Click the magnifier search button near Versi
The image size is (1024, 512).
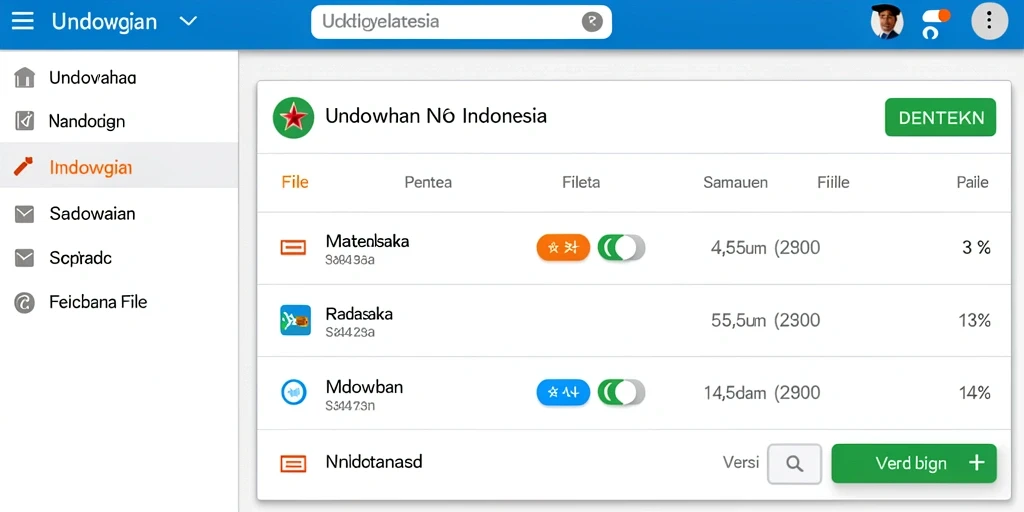coord(794,464)
